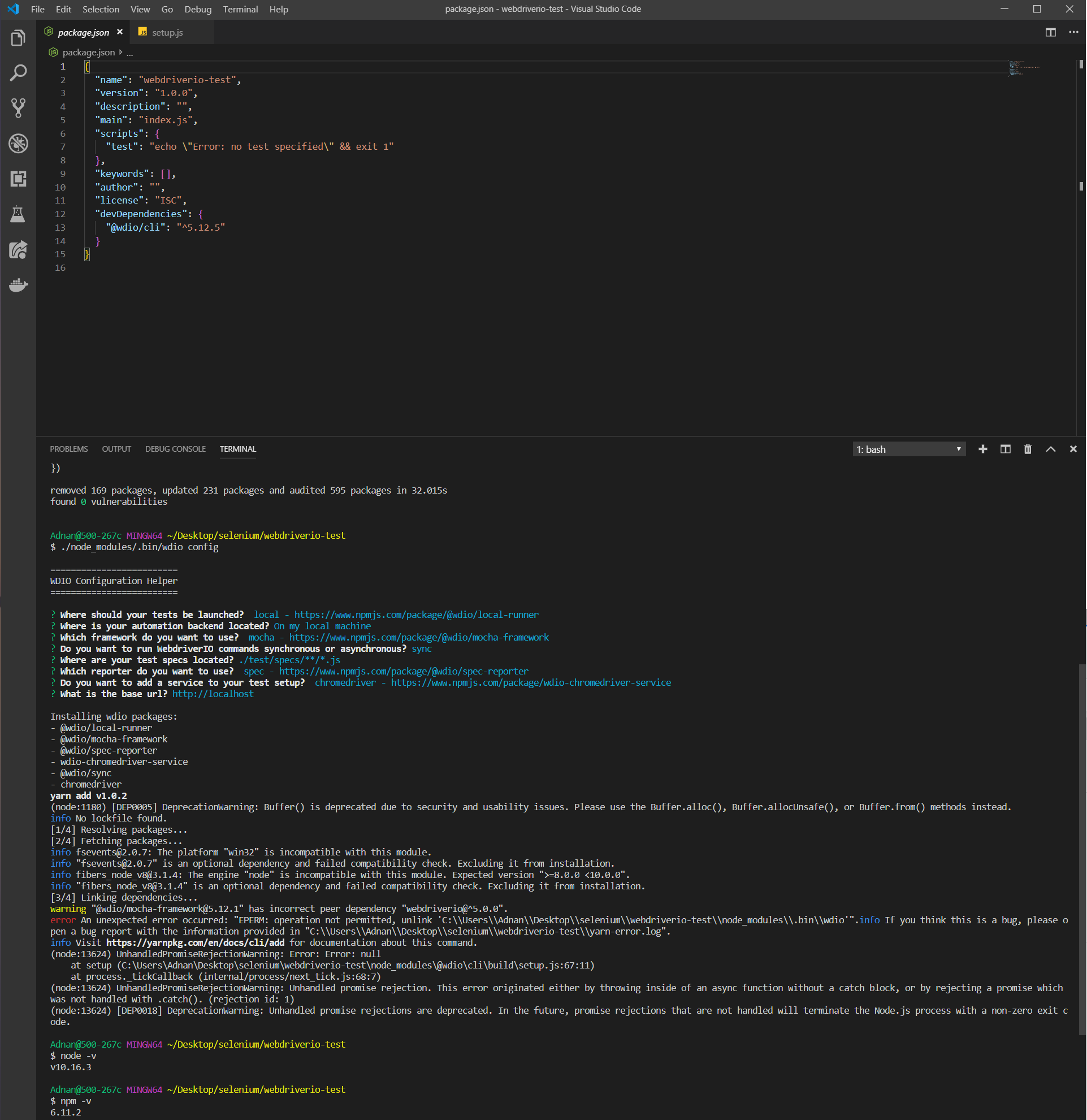Open the Explorer sidebar

19,37
